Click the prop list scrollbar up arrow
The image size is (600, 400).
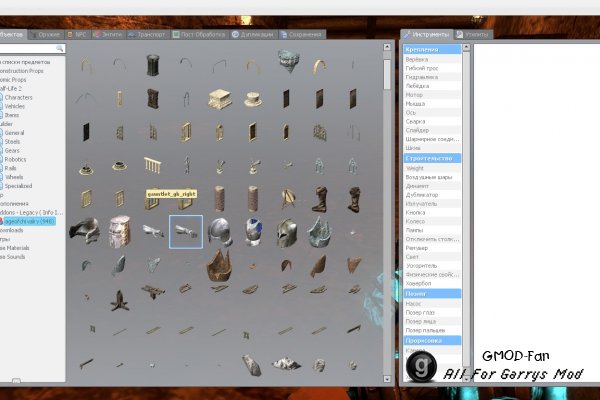(387, 47)
